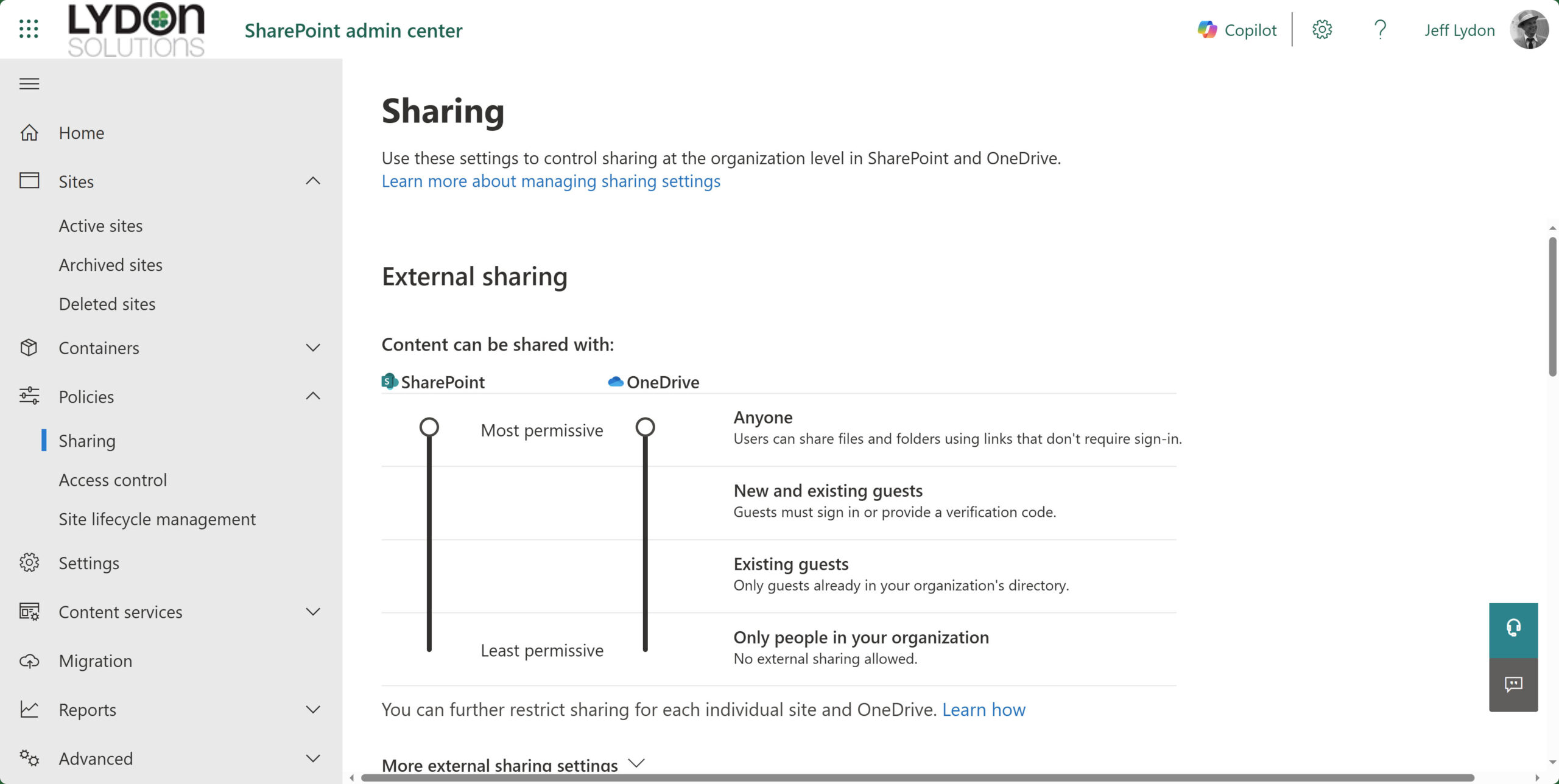Click the 'Most permissive' label
Screen dimensions: 1559x784
[x=541, y=430]
